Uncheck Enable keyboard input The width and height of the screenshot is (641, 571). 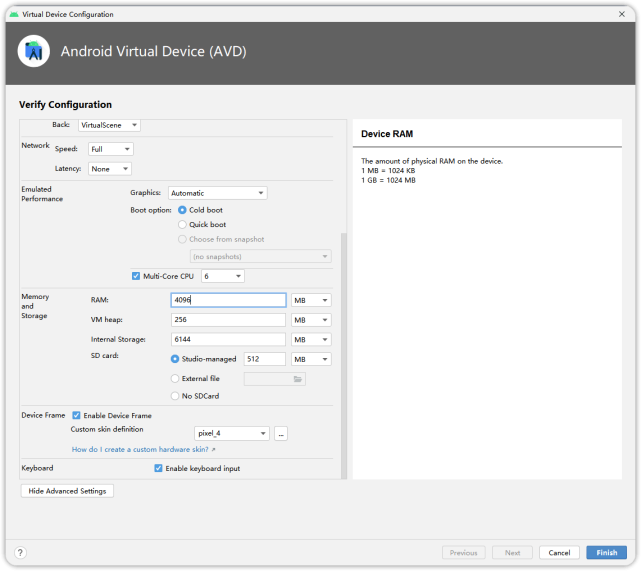pyautogui.click(x=158, y=468)
